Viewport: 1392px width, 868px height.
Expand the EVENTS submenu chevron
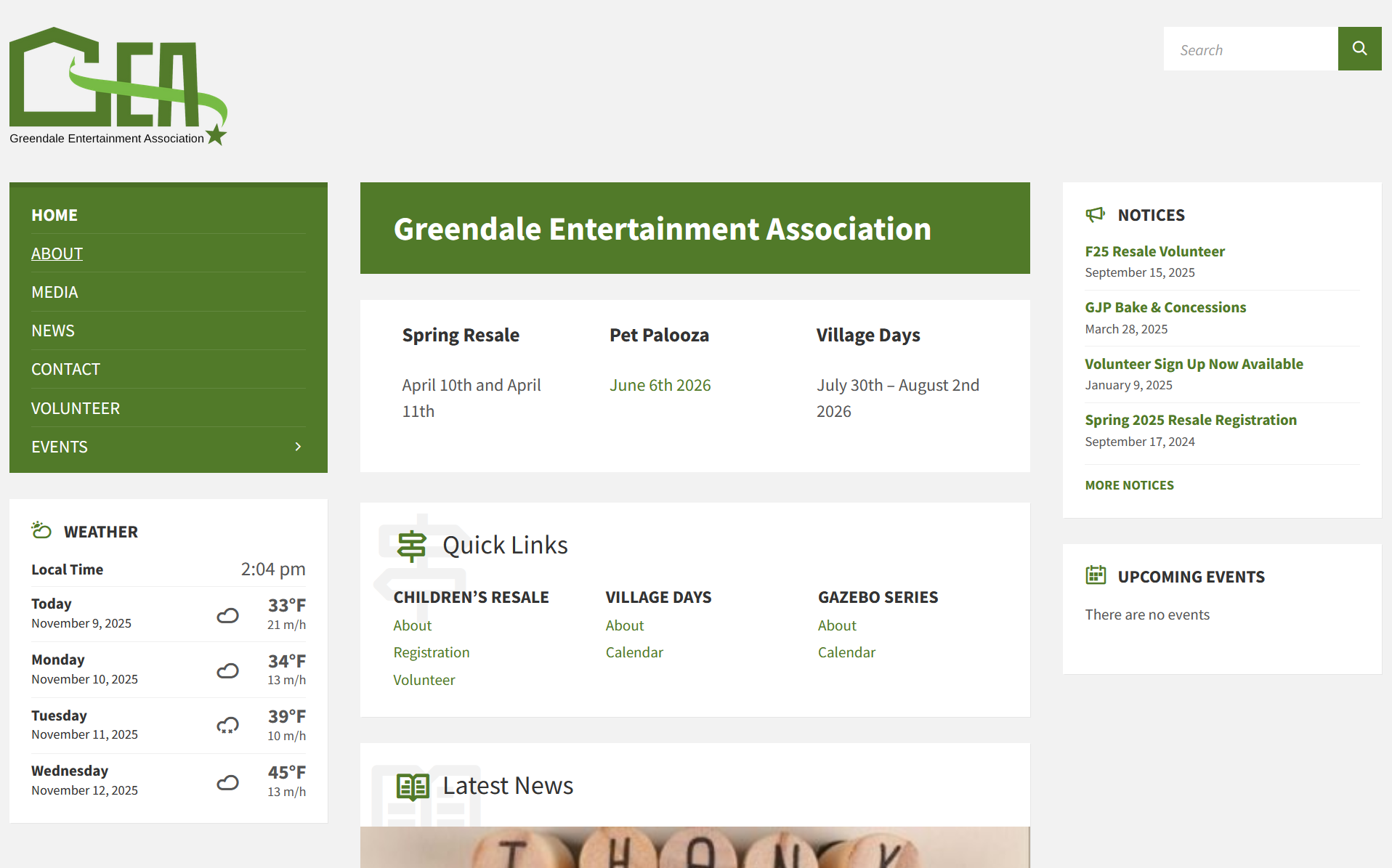297,447
